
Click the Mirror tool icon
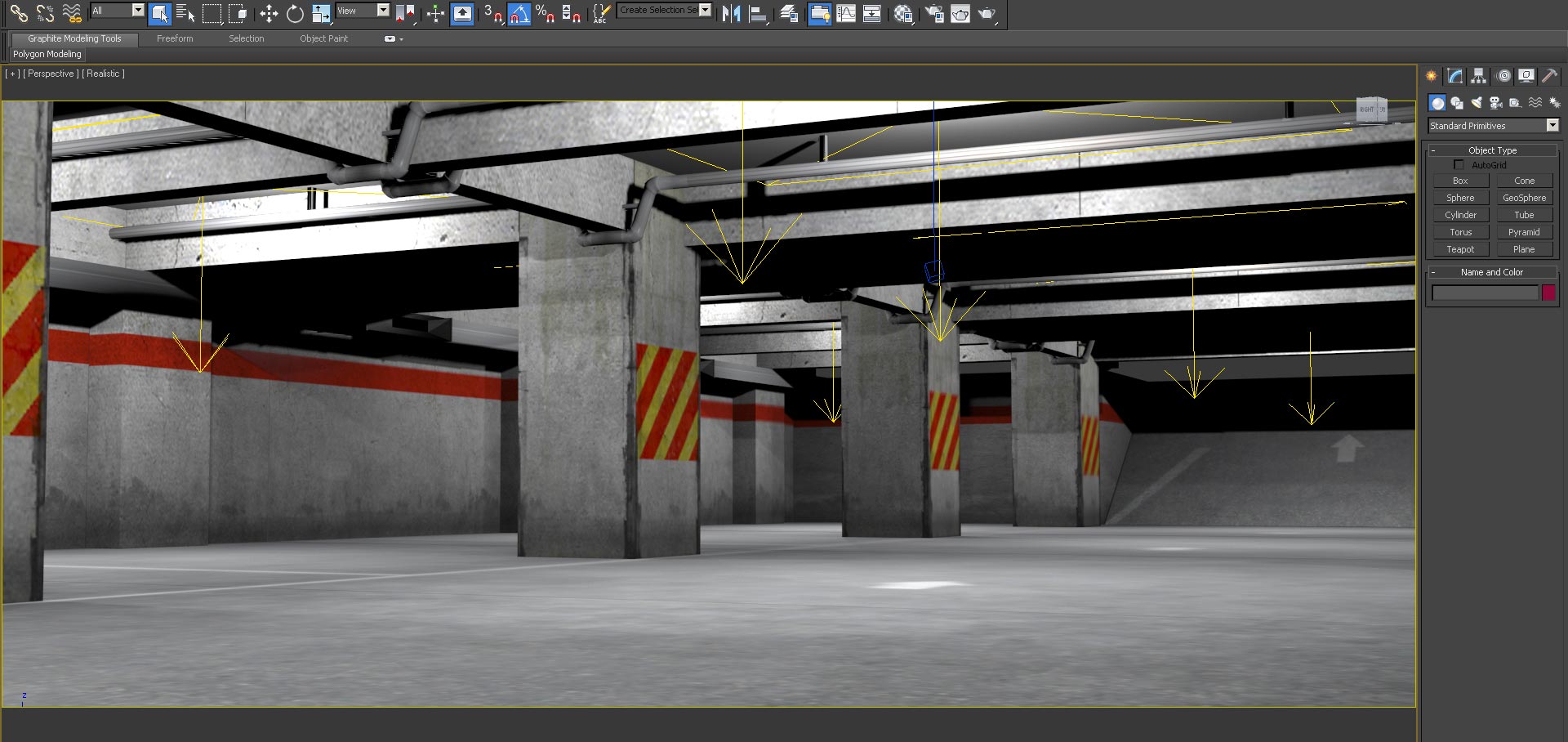click(731, 13)
